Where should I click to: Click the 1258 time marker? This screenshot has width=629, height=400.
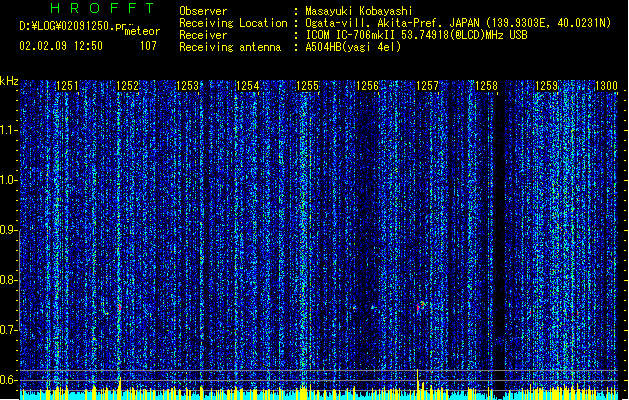tap(487, 86)
